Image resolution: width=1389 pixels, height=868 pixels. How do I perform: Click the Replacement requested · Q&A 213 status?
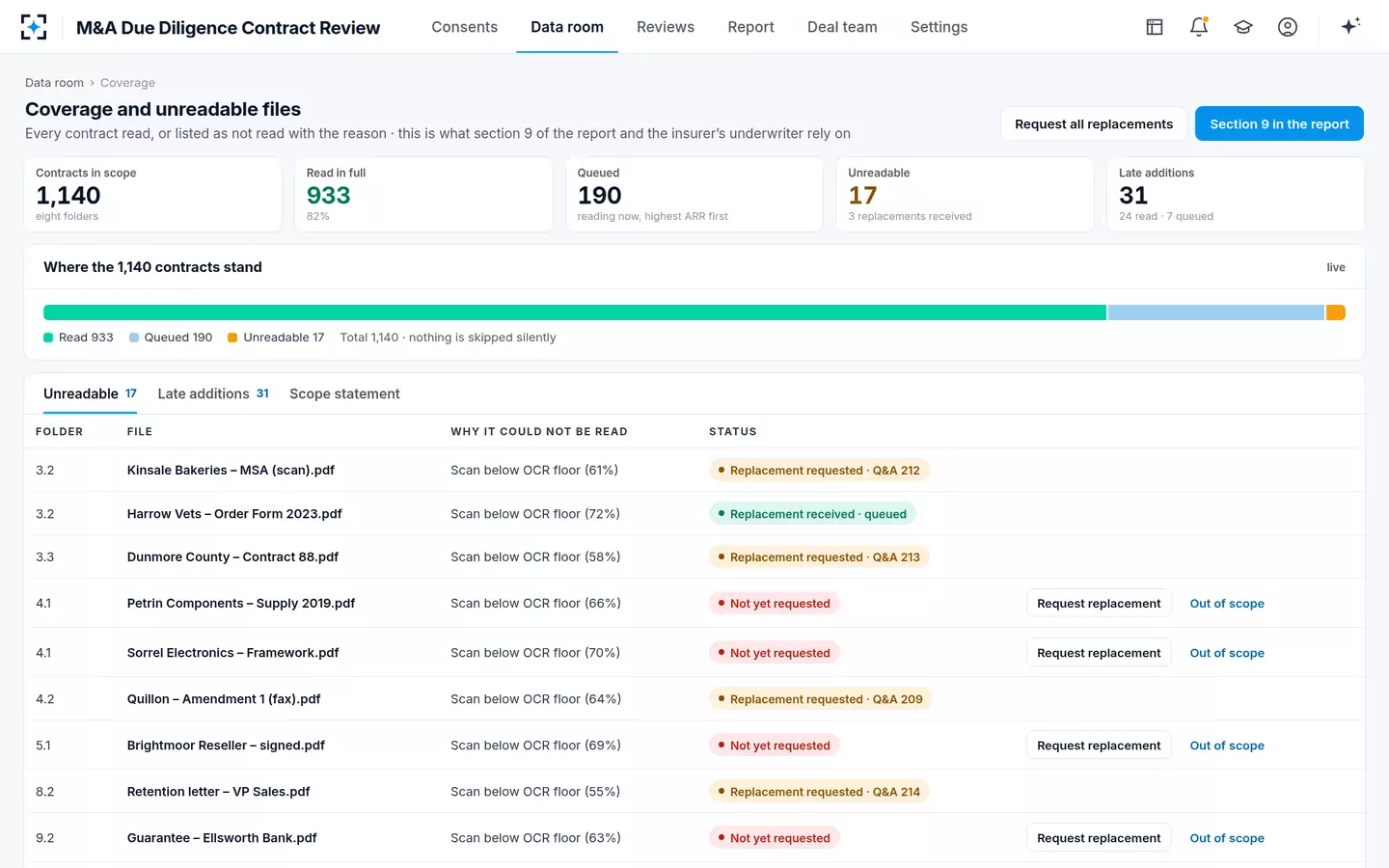tap(819, 557)
